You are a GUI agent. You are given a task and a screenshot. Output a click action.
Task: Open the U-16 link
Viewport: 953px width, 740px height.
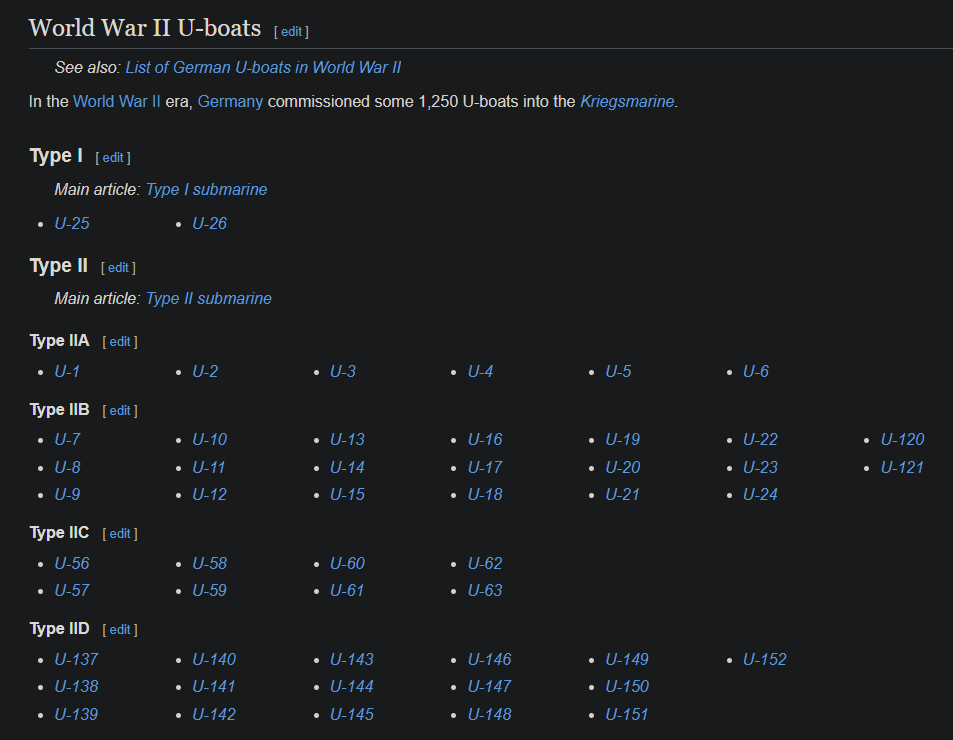485,440
